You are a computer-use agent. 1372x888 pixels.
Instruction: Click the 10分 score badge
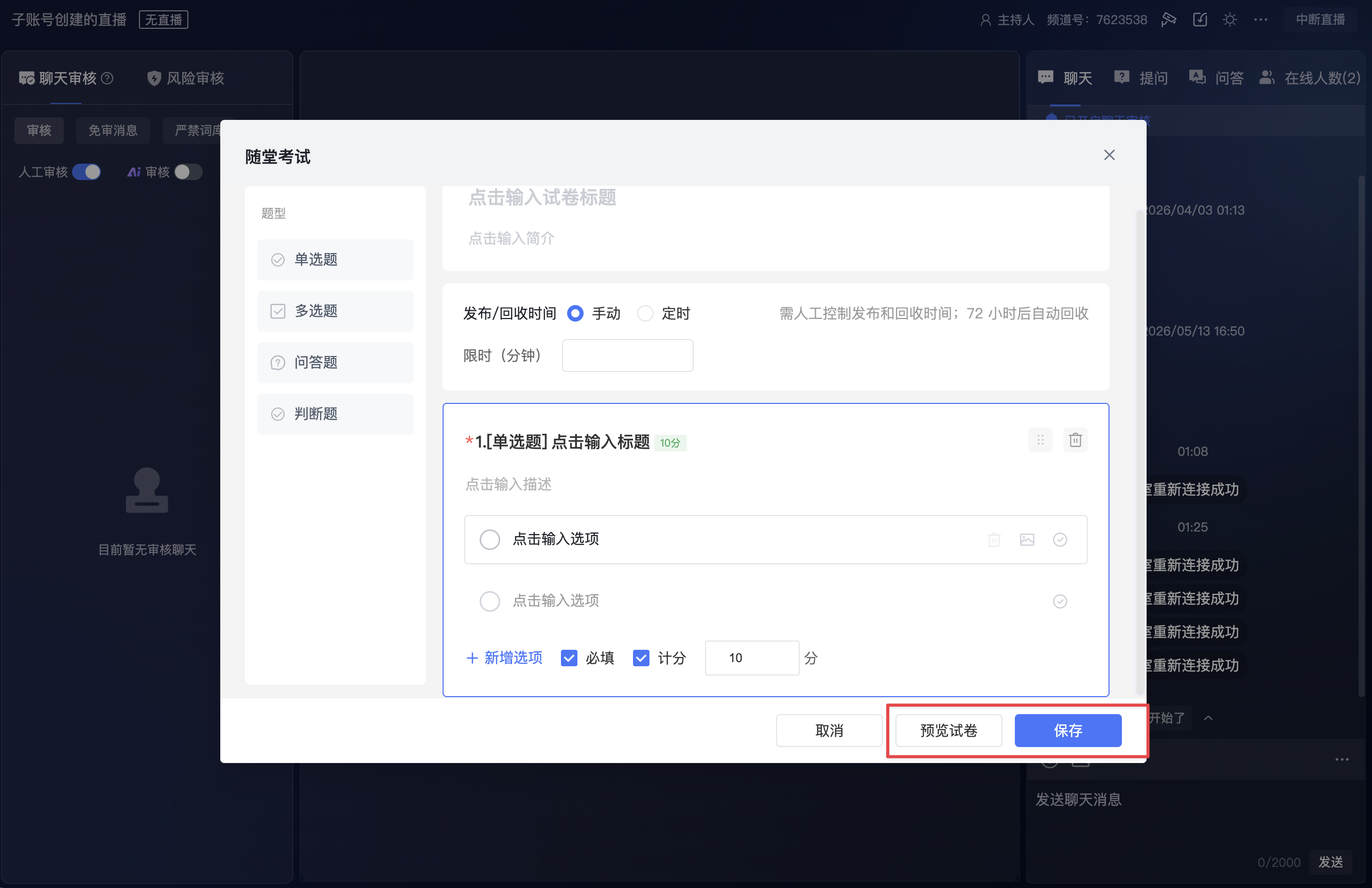670,442
